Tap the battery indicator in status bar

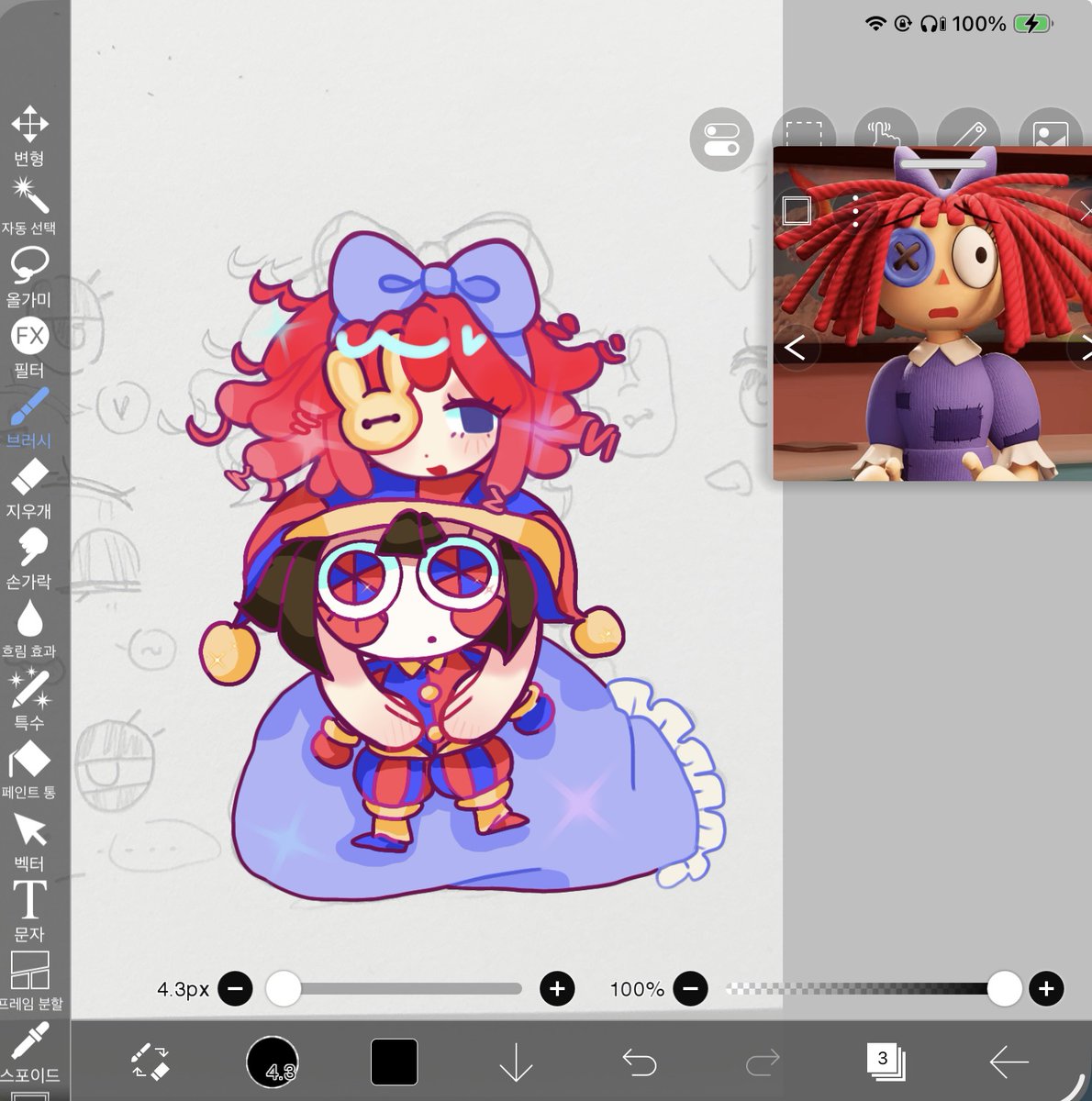pos(1033,24)
